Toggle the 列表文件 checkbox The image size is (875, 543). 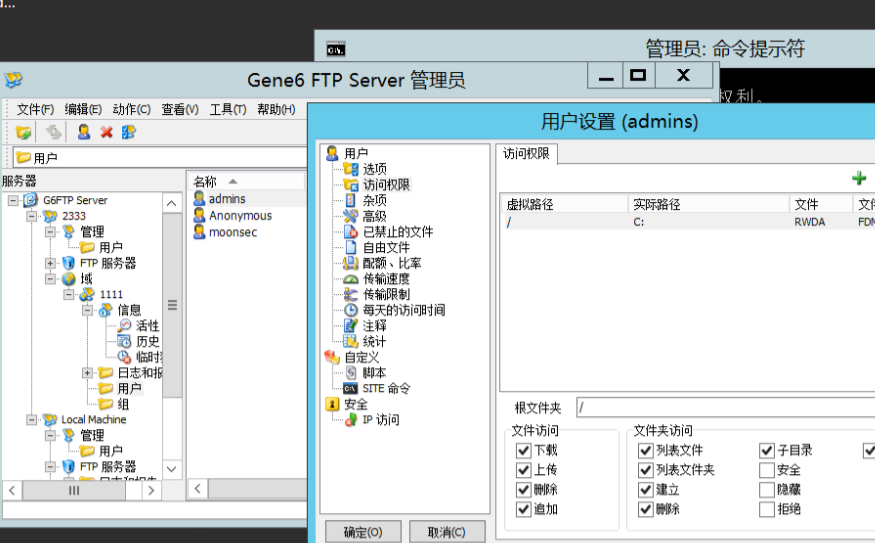[646, 450]
